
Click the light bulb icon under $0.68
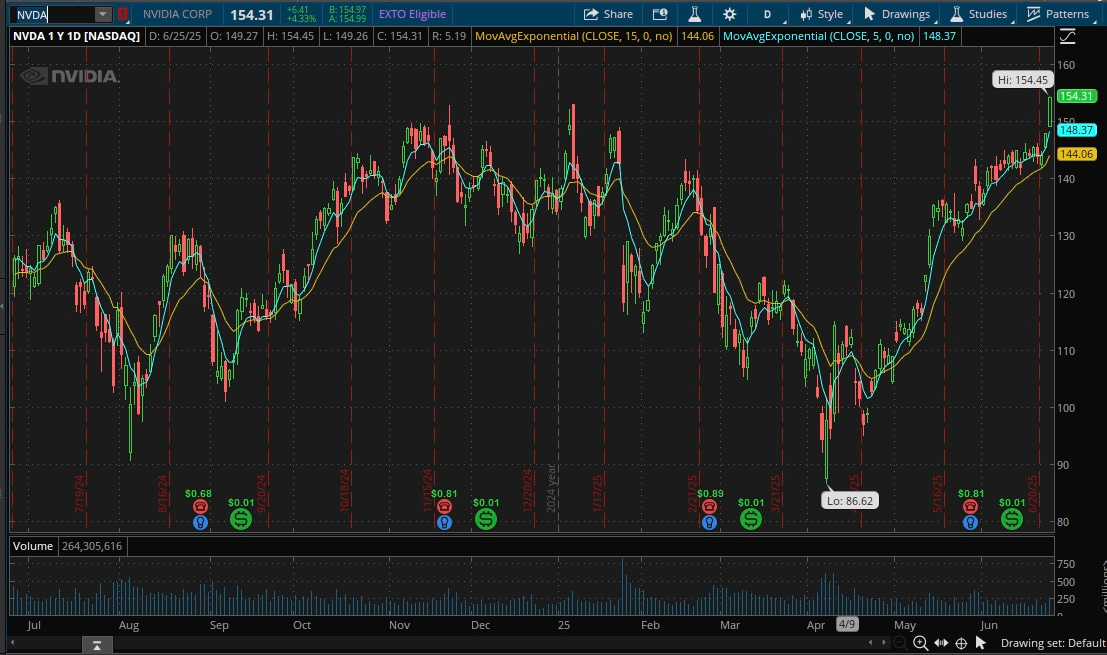(x=201, y=522)
